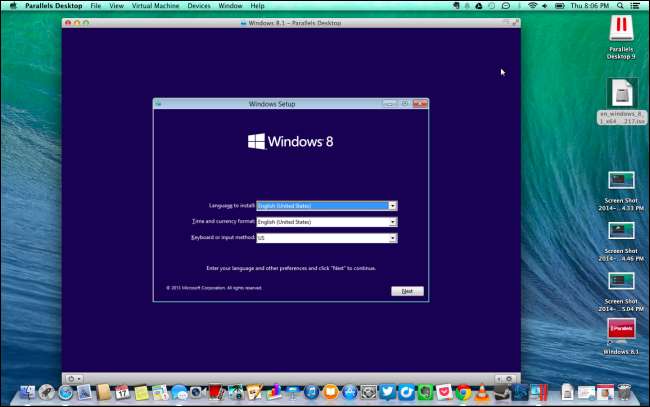650x407 pixels.
Task: Open Evernote from the Dock
Action: pyautogui.click(x=425, y=392)
